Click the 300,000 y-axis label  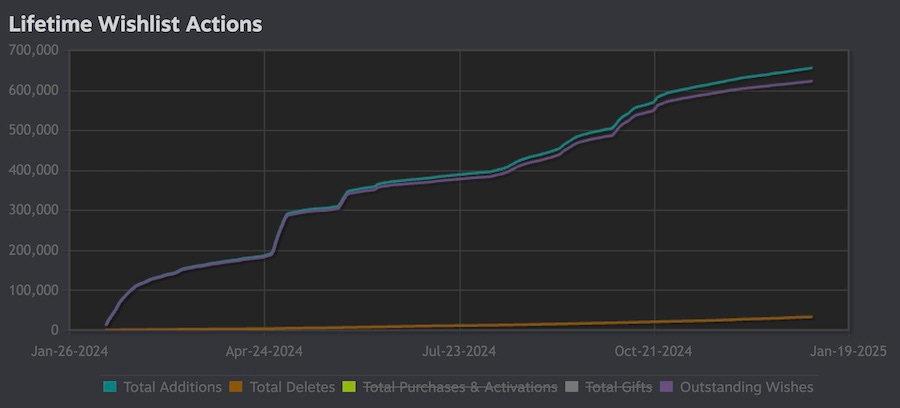click(32, 210)
